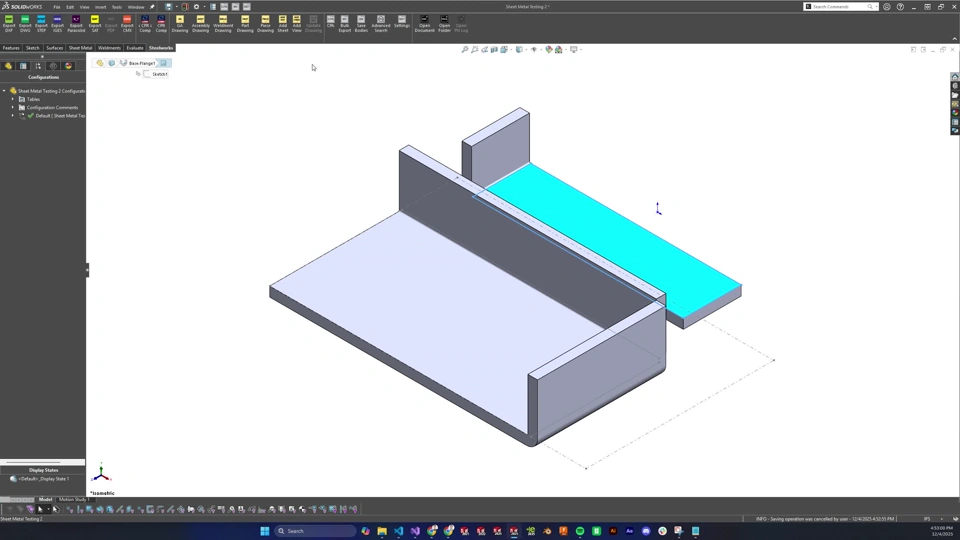Screen dimensions: 960x540
Task: Open the File menu
Action: [x=57, y=7]
